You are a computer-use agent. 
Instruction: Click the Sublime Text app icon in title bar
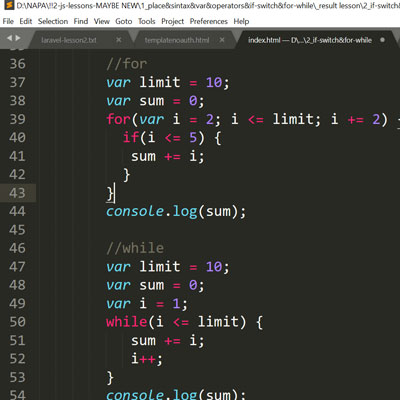[10, 5]
